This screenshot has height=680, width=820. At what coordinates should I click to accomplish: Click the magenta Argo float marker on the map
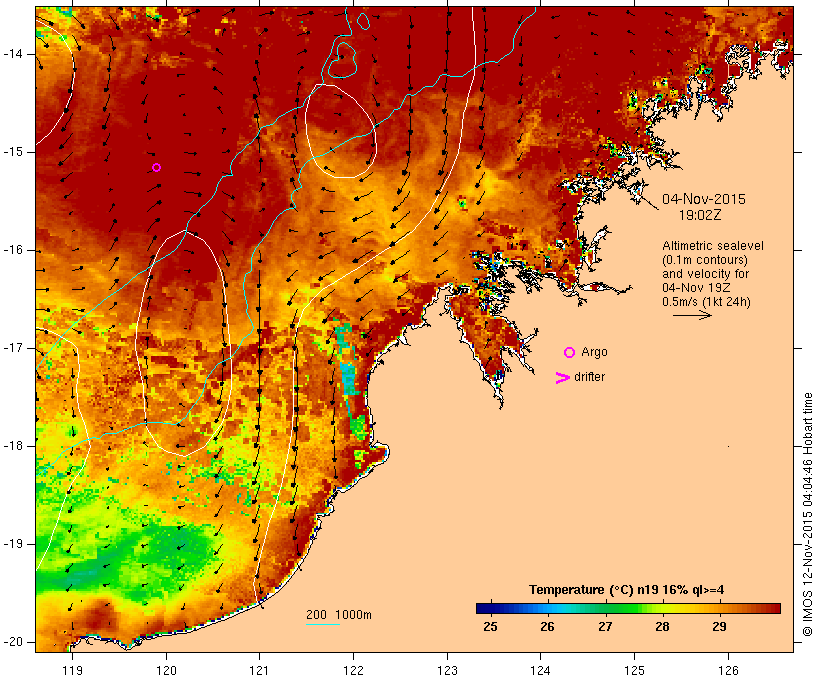pyautogui.click(x=156, y=168)
